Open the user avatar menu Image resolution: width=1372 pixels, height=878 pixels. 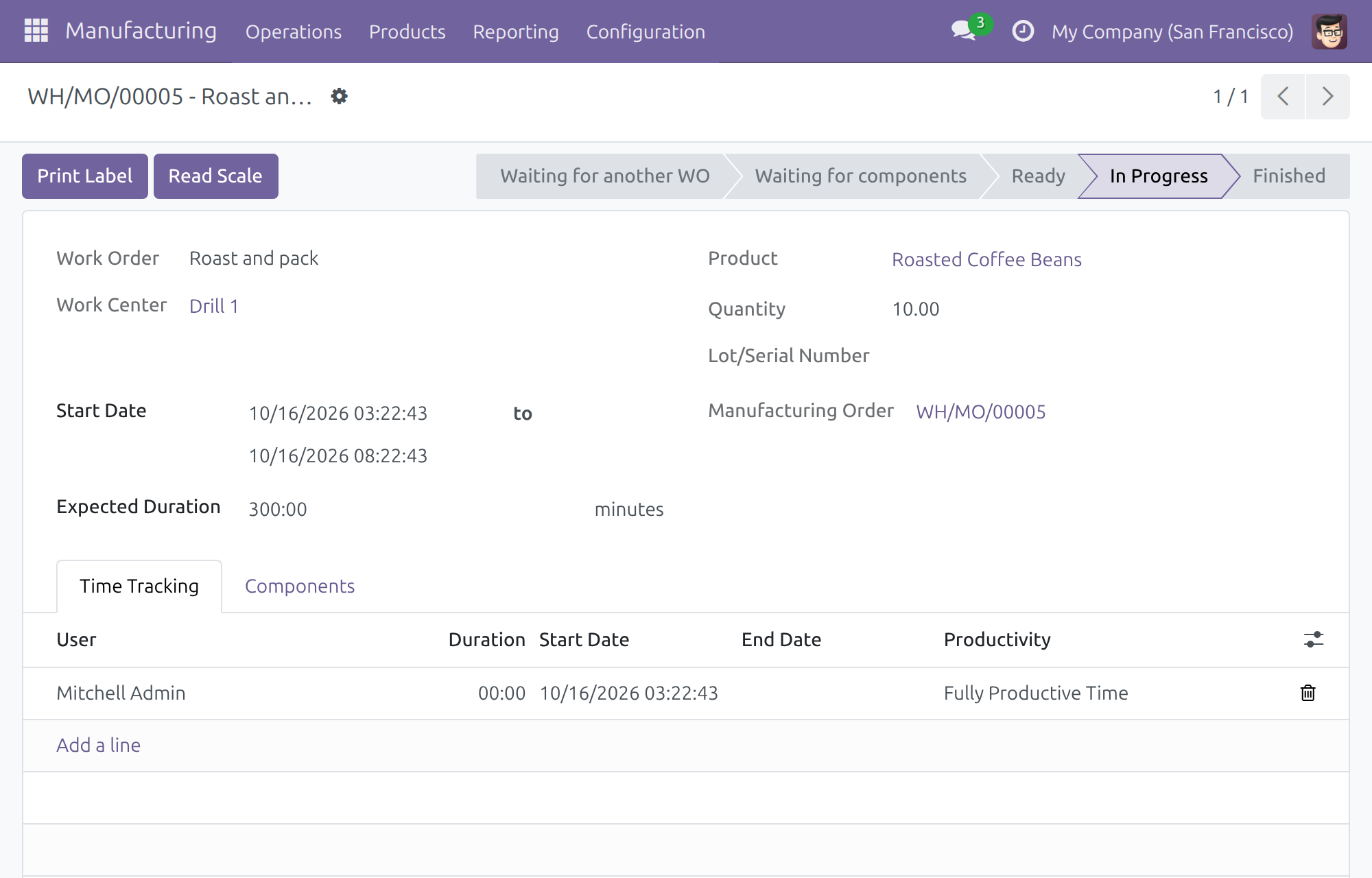[x=1329, y=31]
